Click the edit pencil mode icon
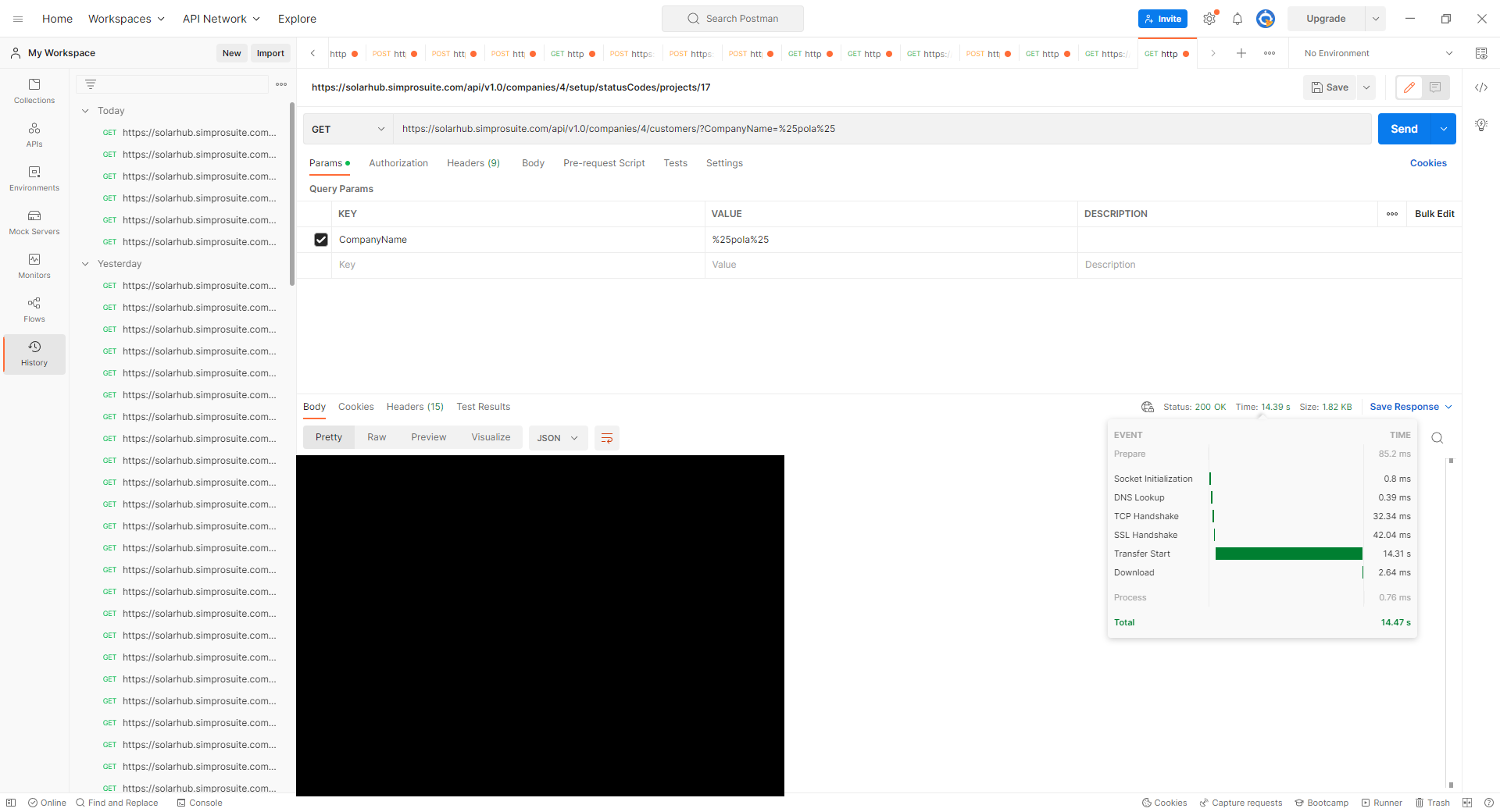The width and height of the screenshot is (1500, 812). [x=1409, y=87]
